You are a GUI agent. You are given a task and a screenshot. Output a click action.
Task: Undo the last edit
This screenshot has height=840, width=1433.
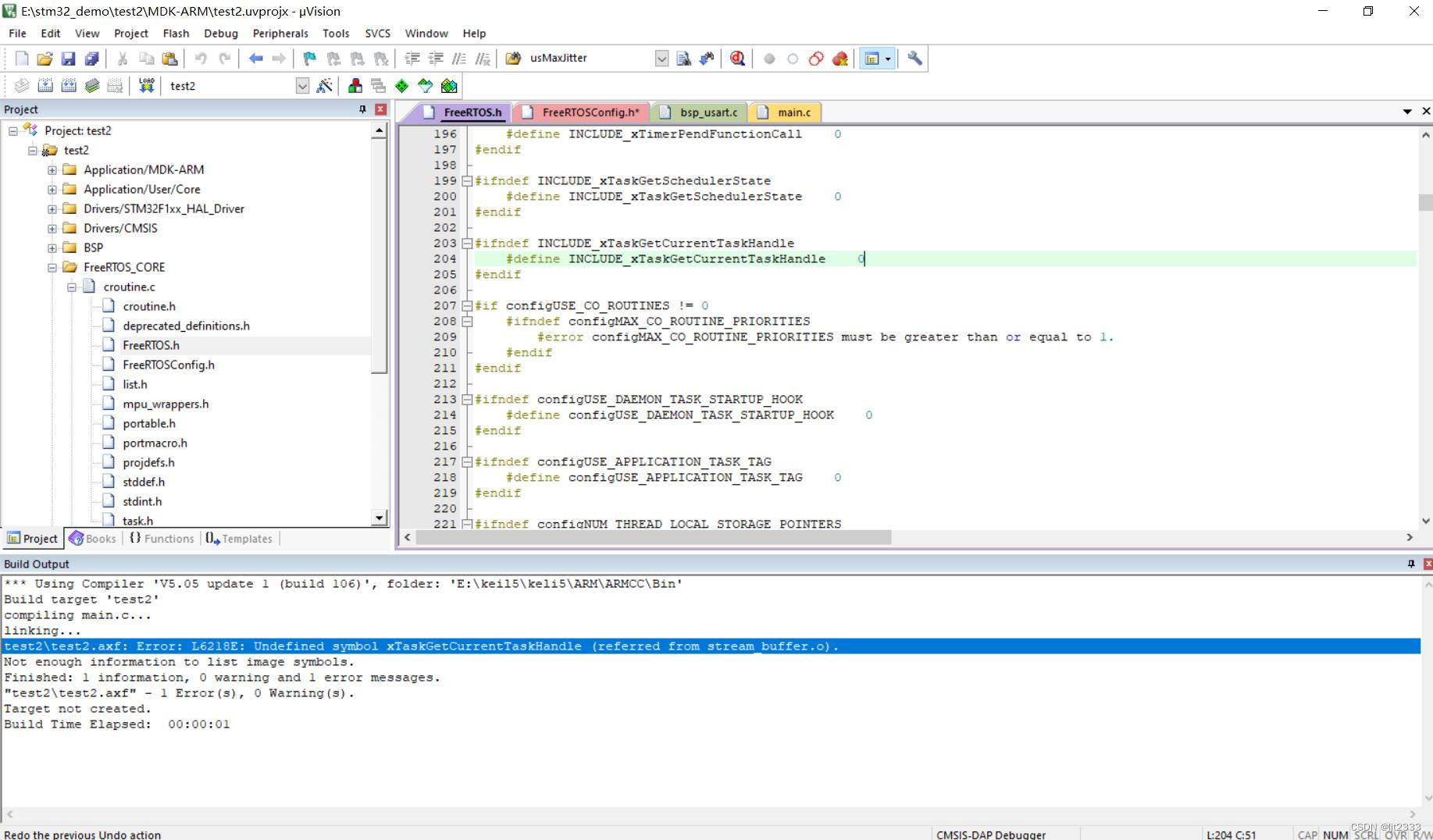[201, 58]
